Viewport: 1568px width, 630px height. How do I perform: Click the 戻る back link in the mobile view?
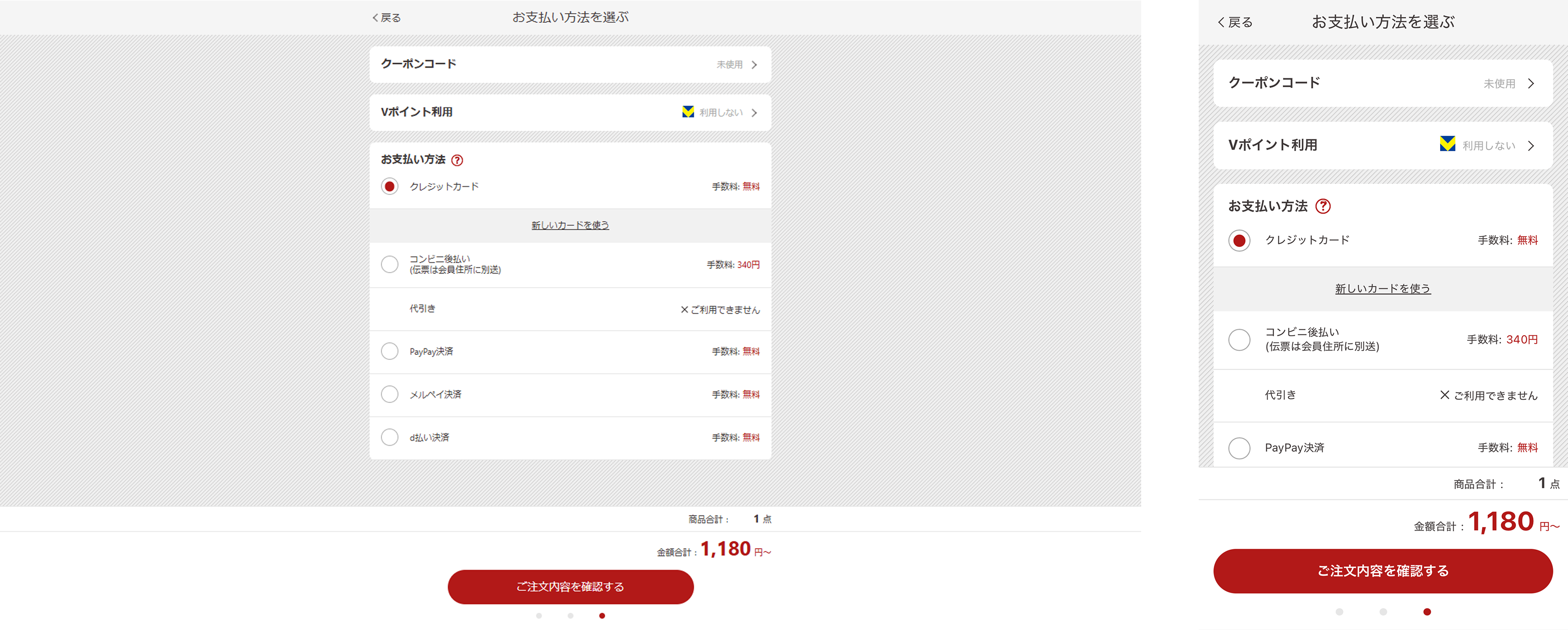pos(1235,23)
